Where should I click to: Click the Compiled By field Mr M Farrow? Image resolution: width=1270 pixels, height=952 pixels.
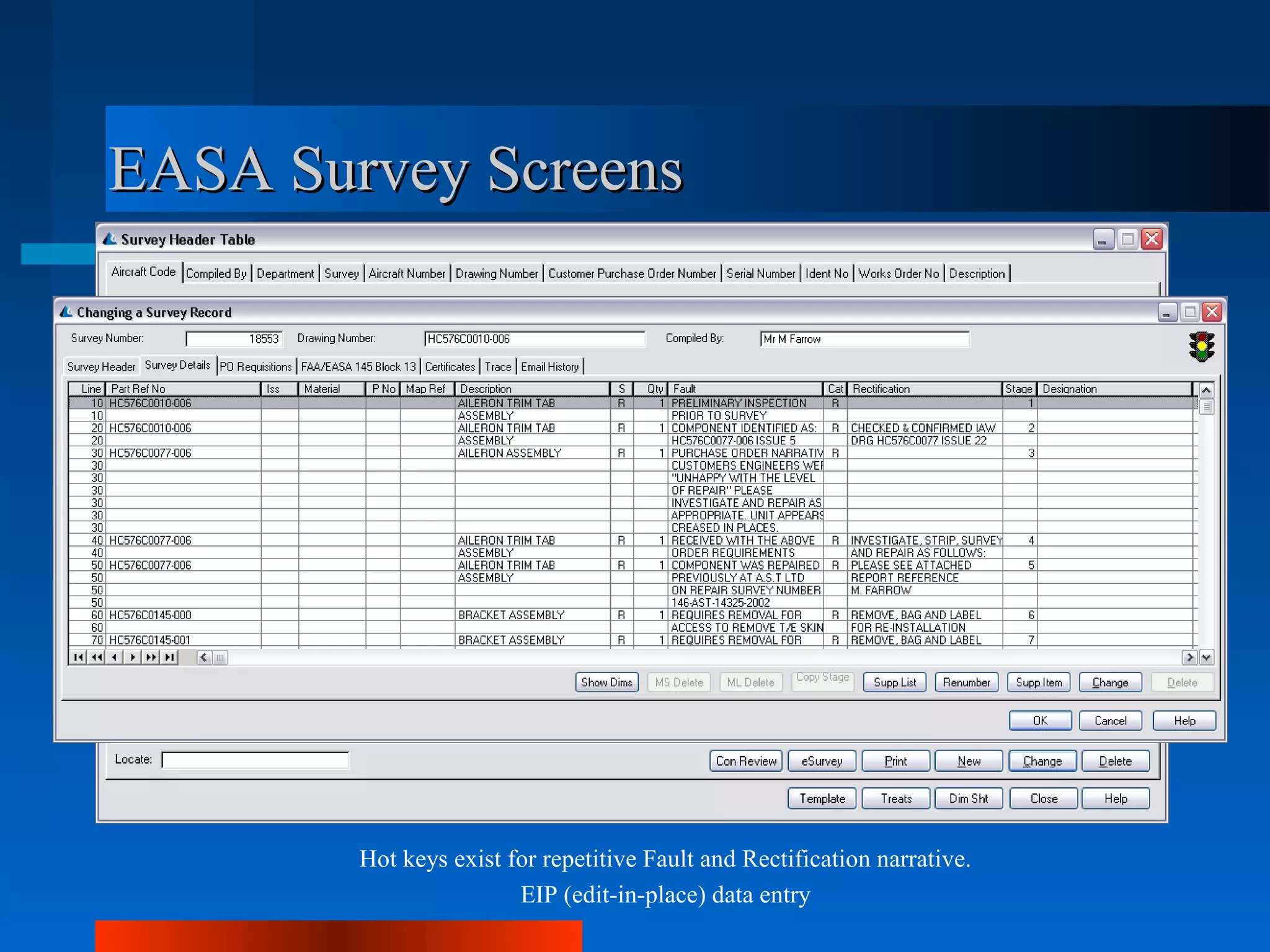[x=864, y=339]
